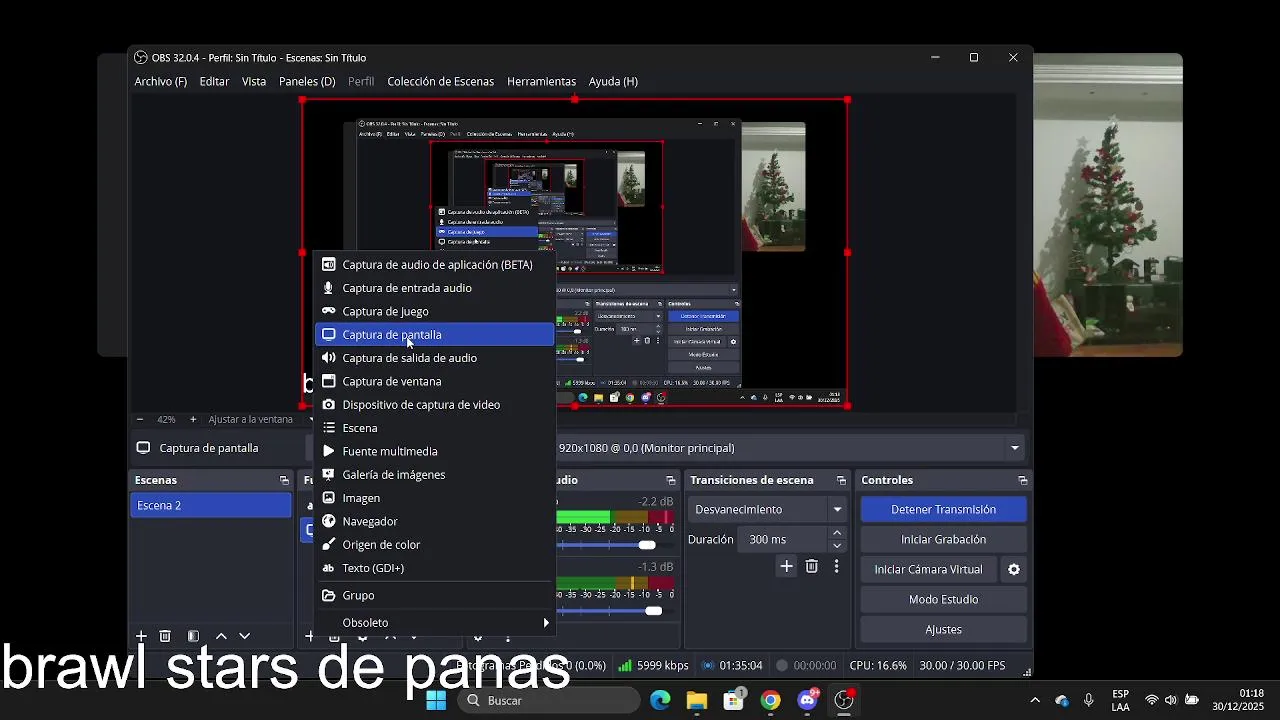1280x720 pixels.
Task: Select Imagen source type
Action: [x=434, y=498]
